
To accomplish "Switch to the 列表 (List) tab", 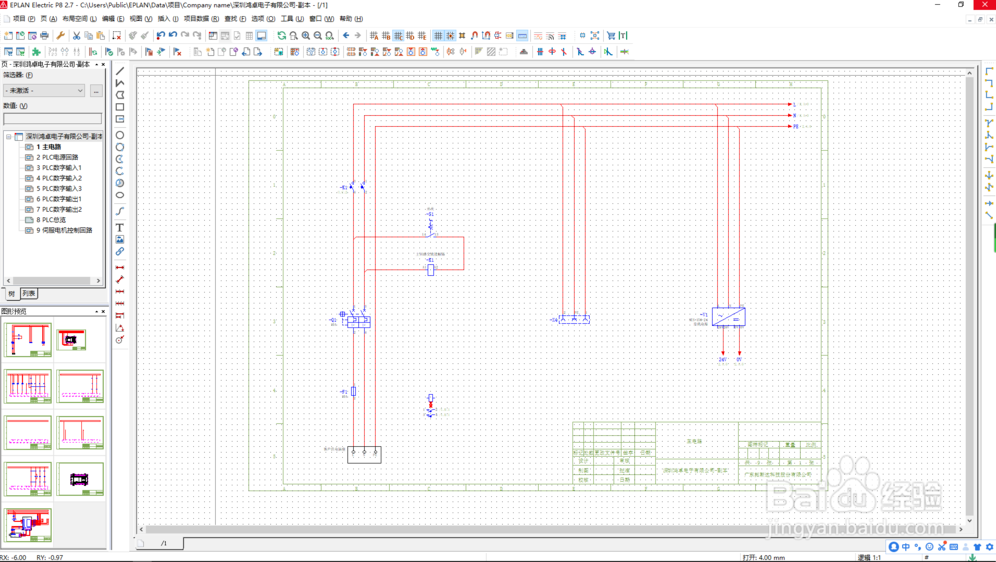I will pos(29,294).
